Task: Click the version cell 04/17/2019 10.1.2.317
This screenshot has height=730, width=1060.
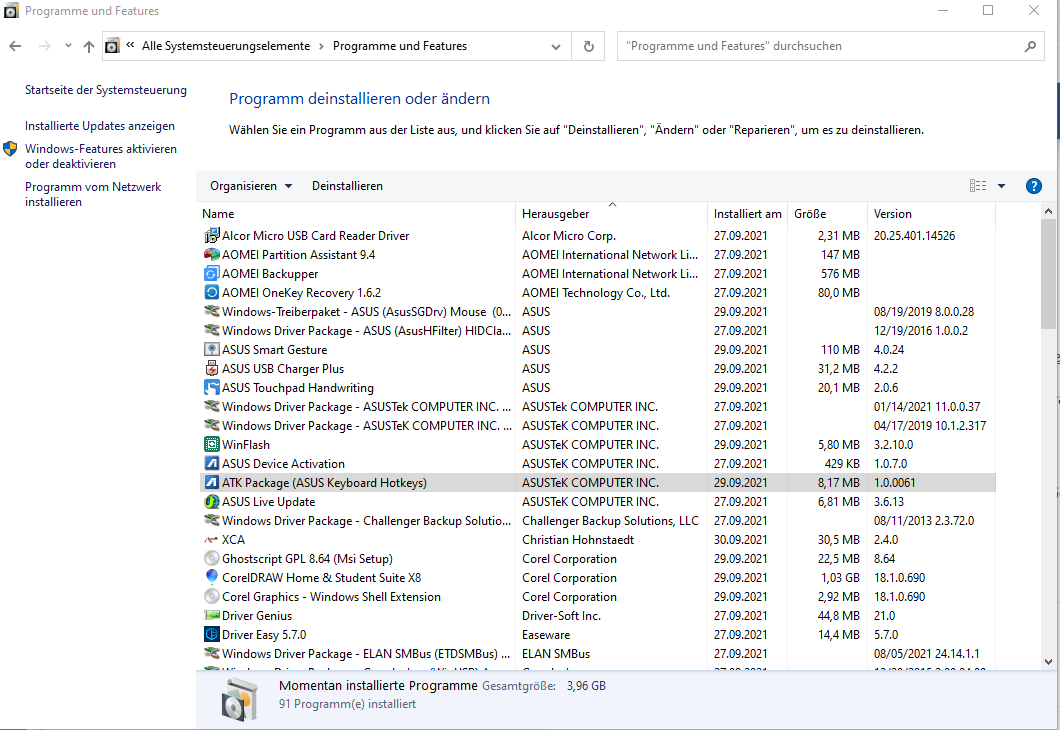Action: 930,426
